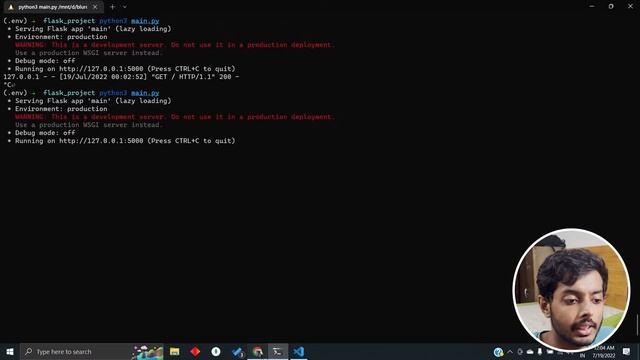Show hidden system tray icons

click(x=510, y=351)
